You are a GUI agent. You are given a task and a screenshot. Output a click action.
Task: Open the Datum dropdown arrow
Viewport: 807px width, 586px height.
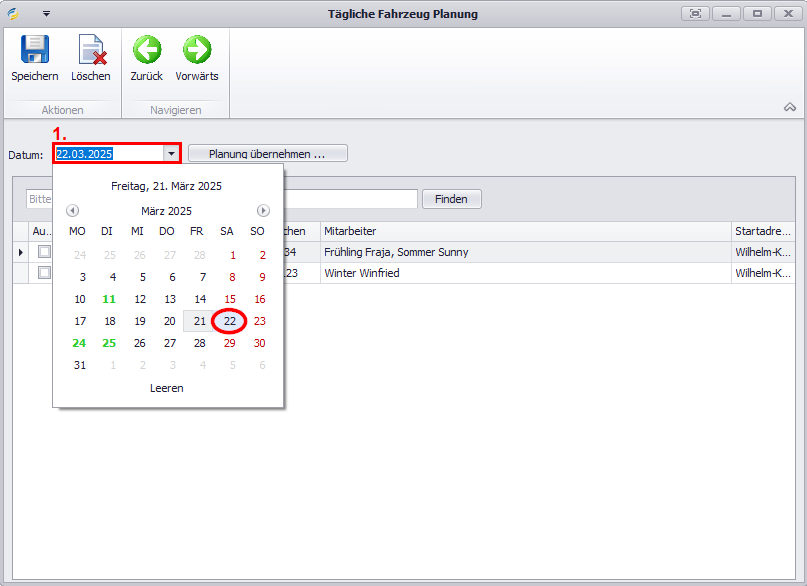(172, 154)
